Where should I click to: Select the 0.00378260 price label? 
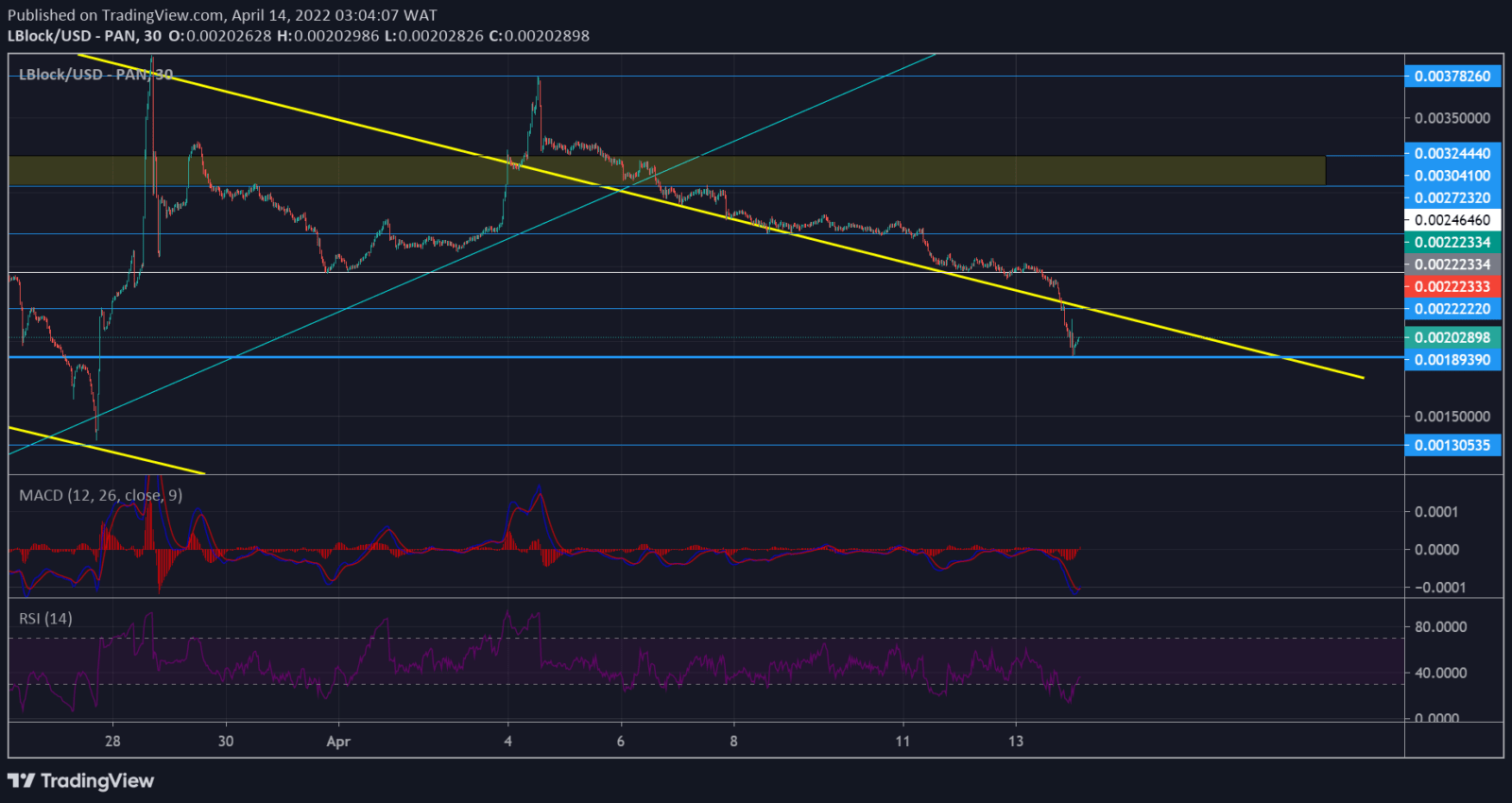(x=1452, y=76)
